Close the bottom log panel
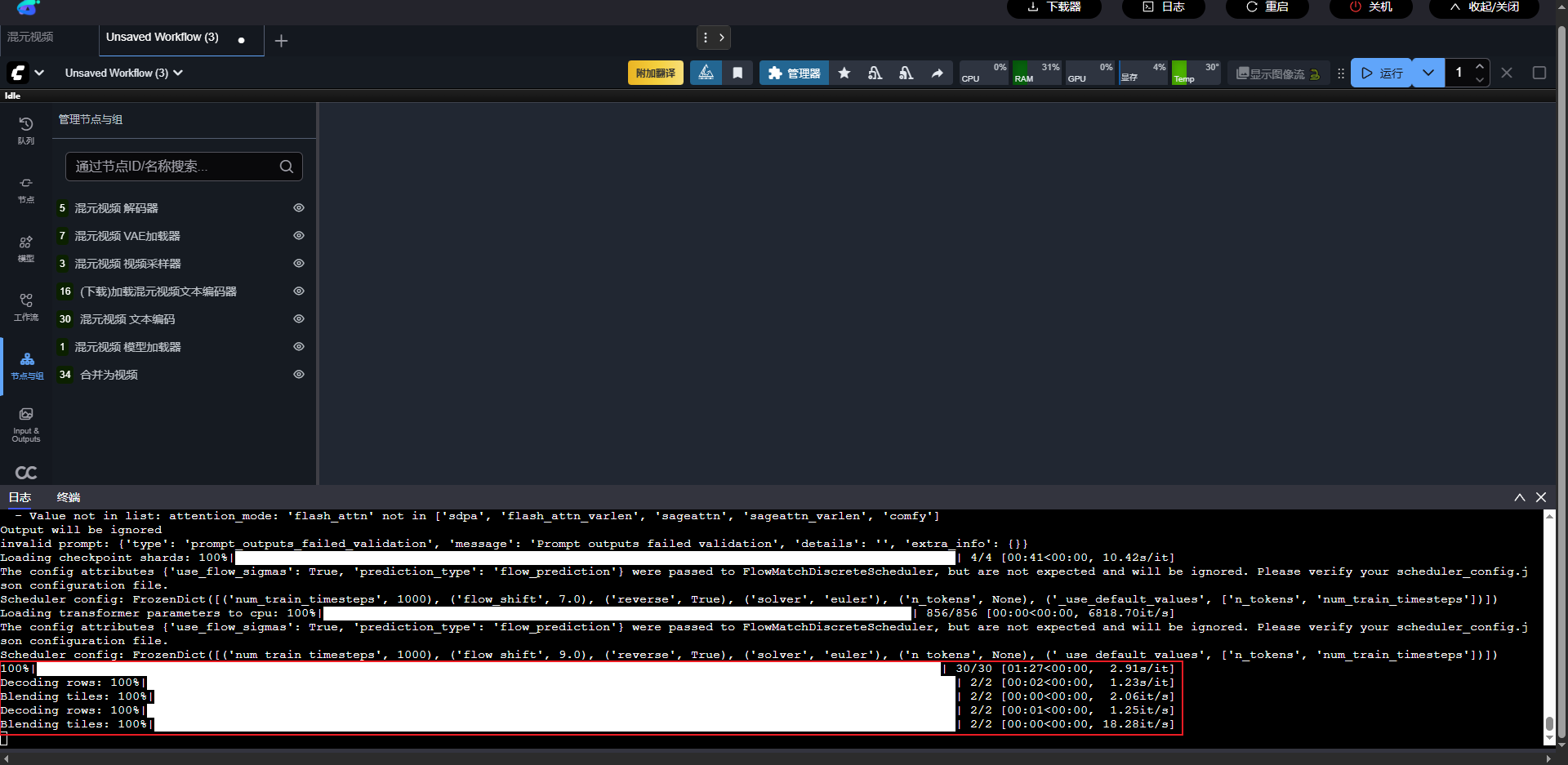The image size is (1568, 765). (x=1541, y=497)
